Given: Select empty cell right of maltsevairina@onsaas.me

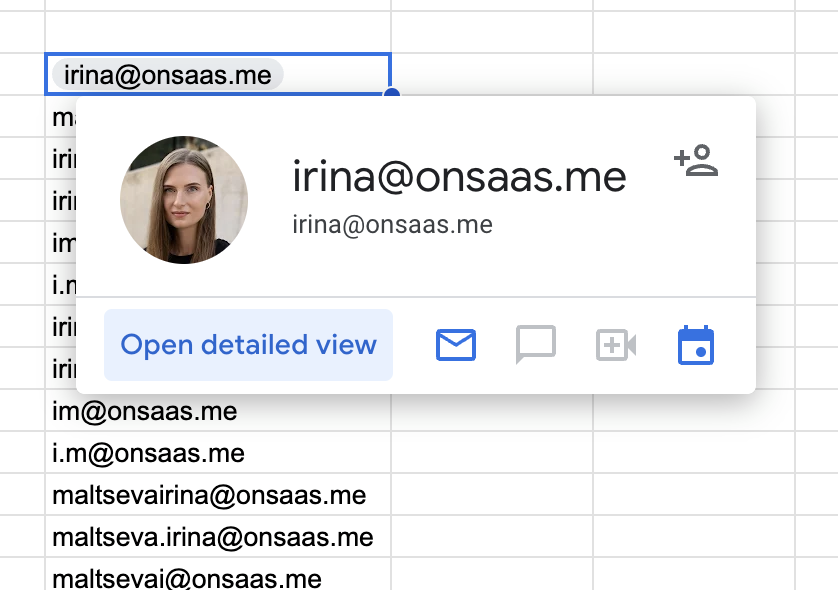Looking at the screenshot, I should pyautogui.click(x=492, y=495).
